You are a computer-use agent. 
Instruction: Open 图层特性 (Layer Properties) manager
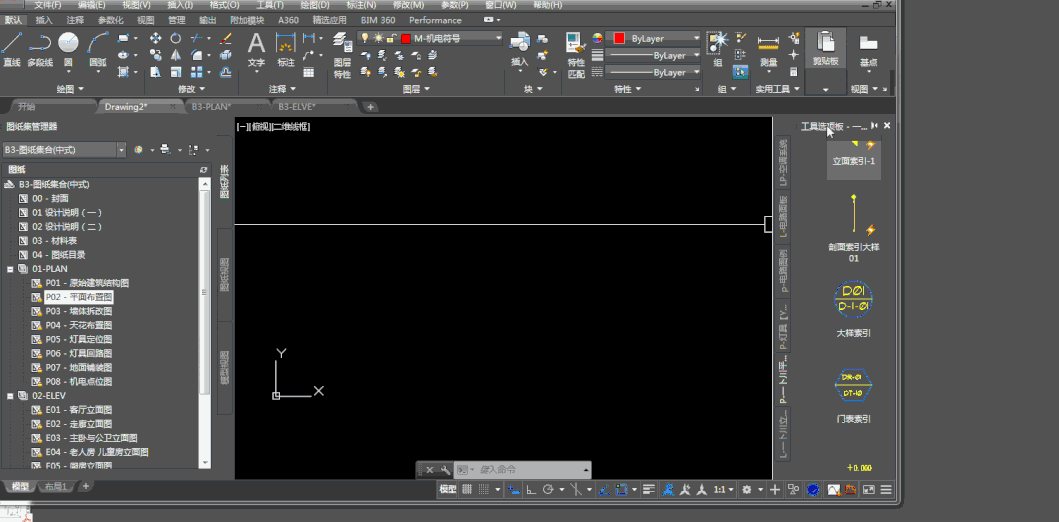tap(342, 55)
